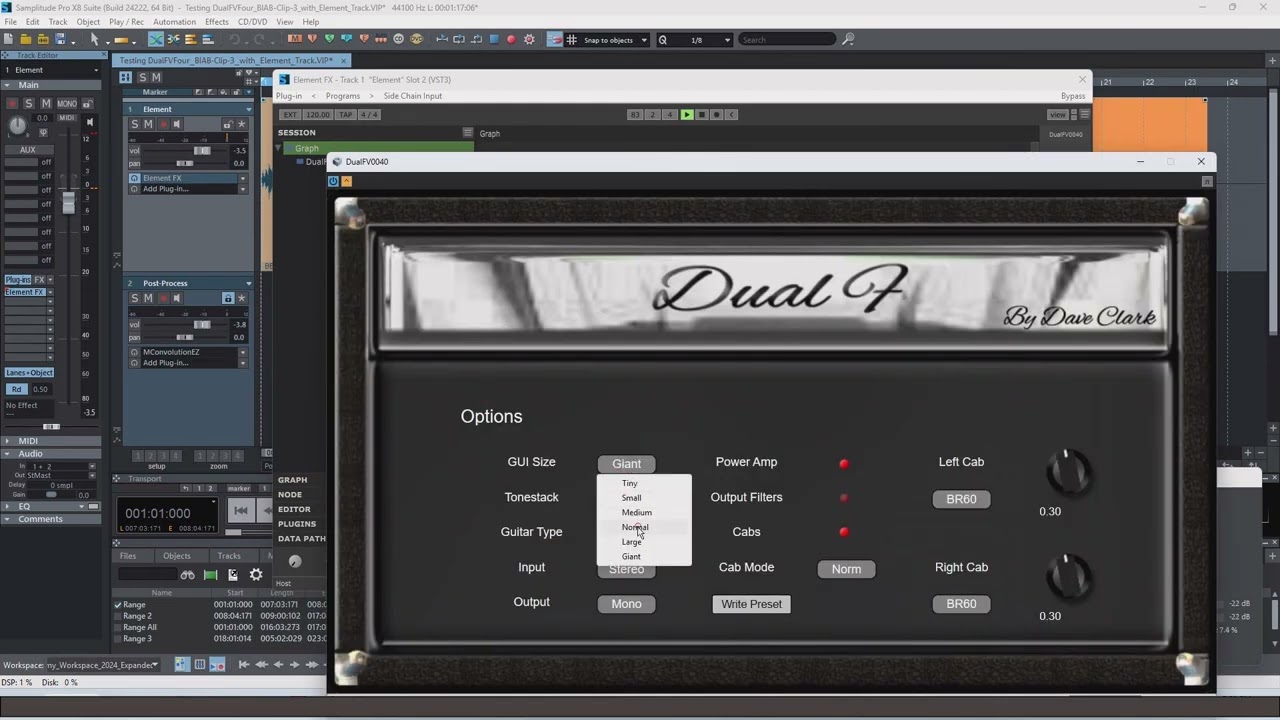
Task: Click the CD disc icon in toolbar
Action: click(x=398, y=40)
